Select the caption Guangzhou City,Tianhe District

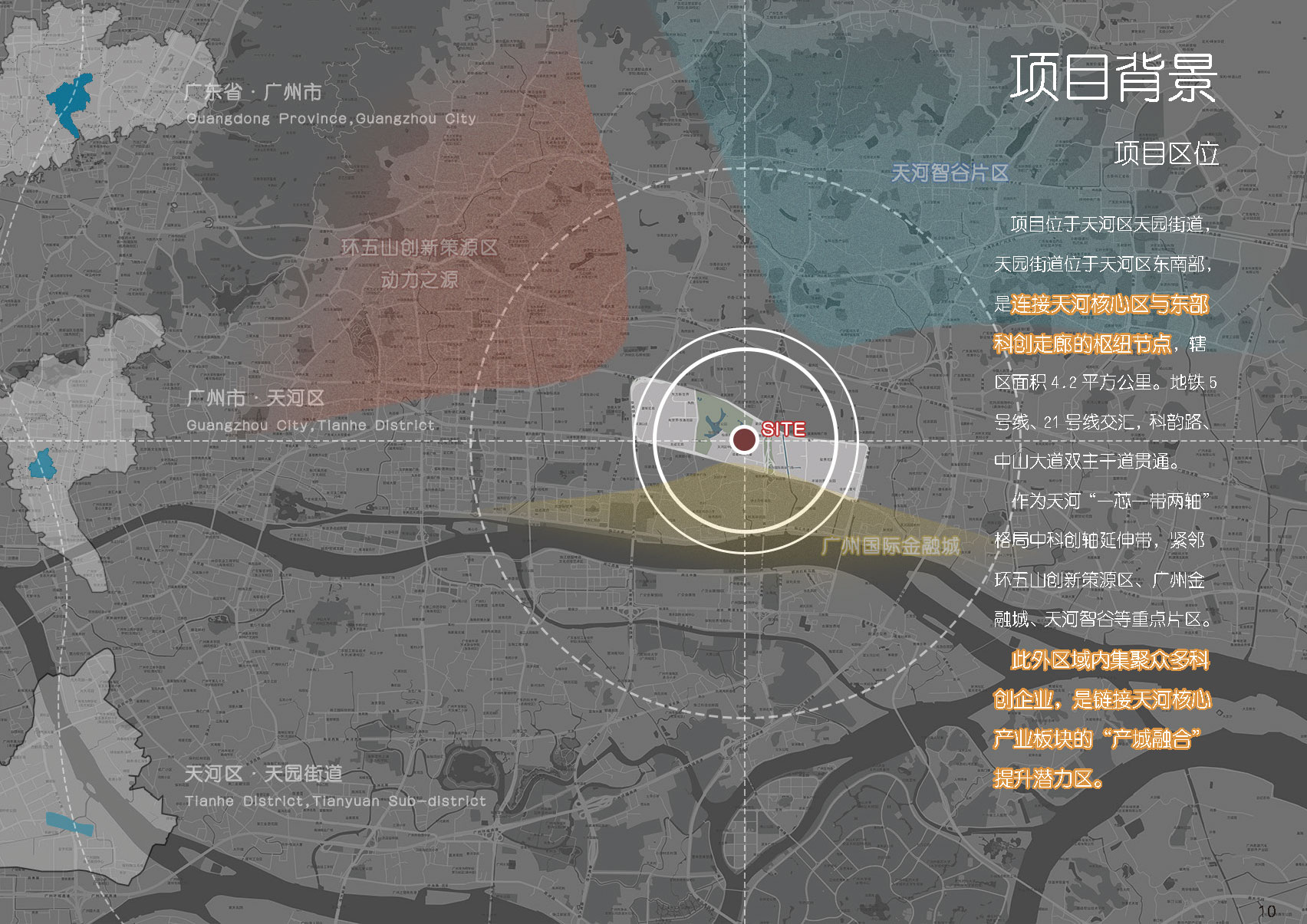coord(311,425)
